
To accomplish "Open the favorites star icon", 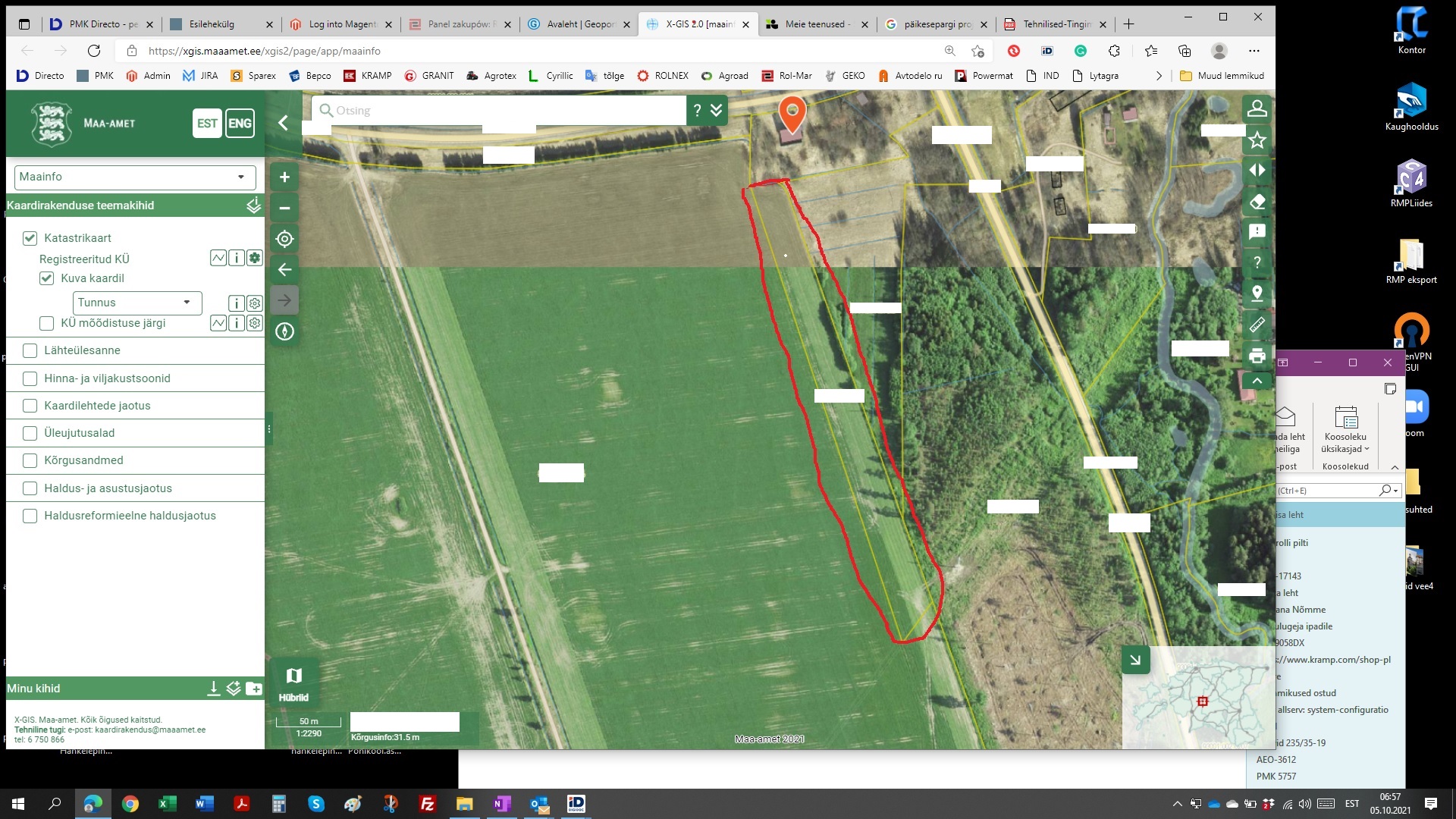I will 1257,140.
